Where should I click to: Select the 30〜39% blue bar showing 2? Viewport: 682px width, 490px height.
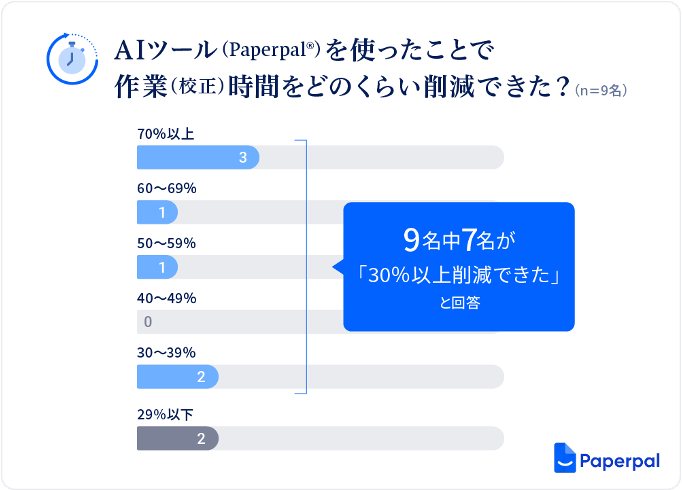[178, 377]
